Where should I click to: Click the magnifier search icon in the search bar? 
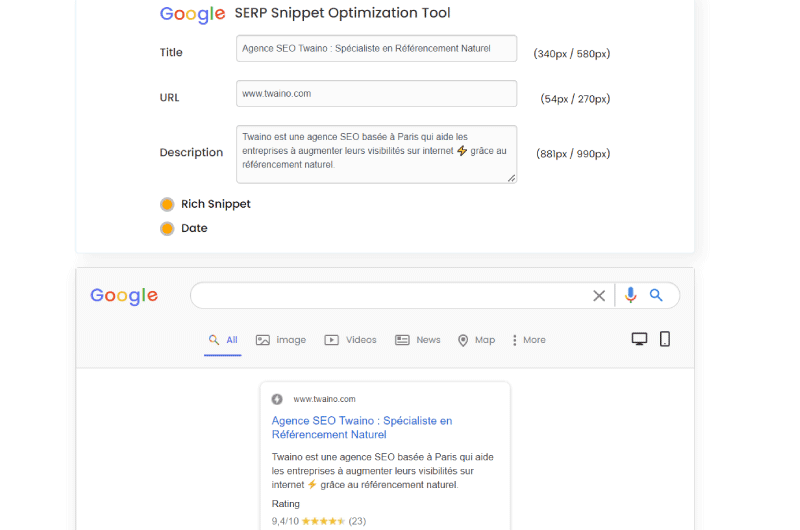[656, 295]
